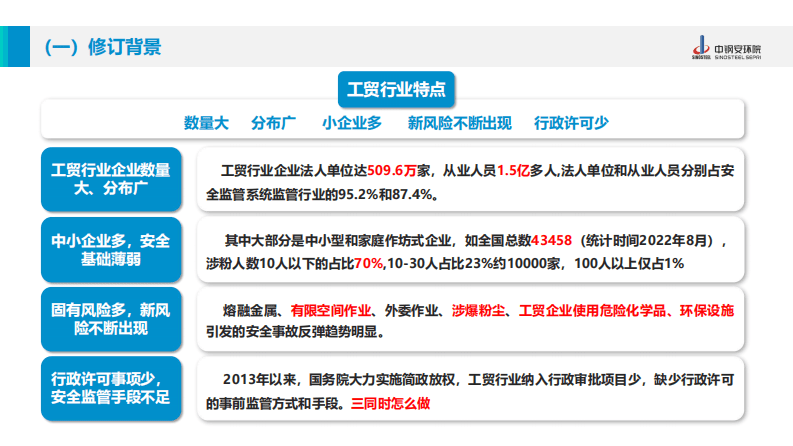Image resolution: width=793 pixels, height=446 pixels.
Task: Click the '新风险不断出现' keyword
Action: click(460, 123)
